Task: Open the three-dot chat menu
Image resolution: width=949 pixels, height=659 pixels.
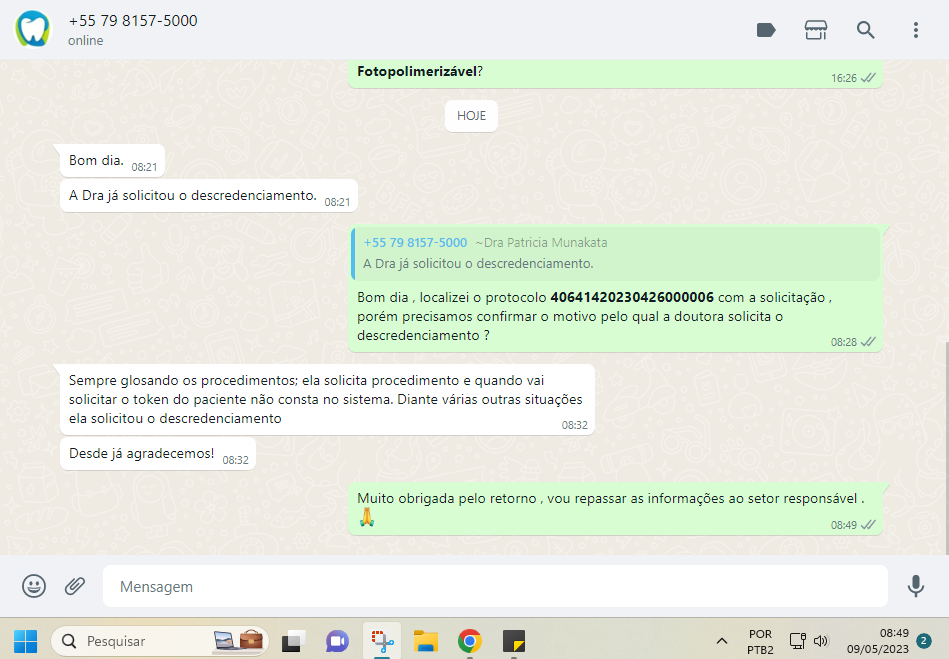Action: click(915, 30)
